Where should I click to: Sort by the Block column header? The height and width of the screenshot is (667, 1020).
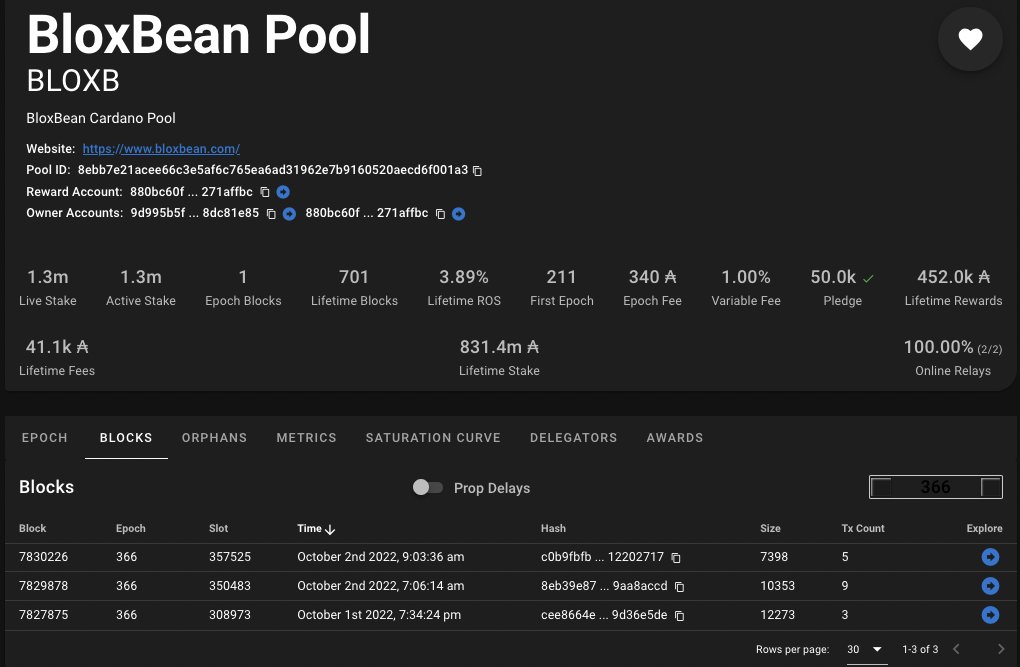click(33, 528)
